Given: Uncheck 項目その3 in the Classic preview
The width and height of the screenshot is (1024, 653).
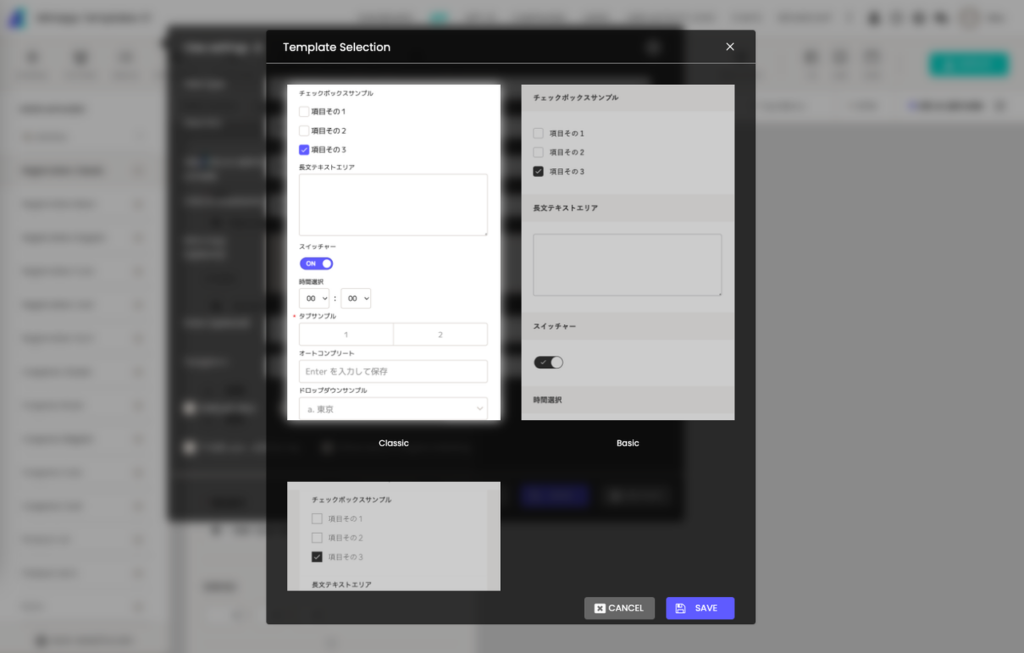Looking at the screenshot, I should [304, 150].
